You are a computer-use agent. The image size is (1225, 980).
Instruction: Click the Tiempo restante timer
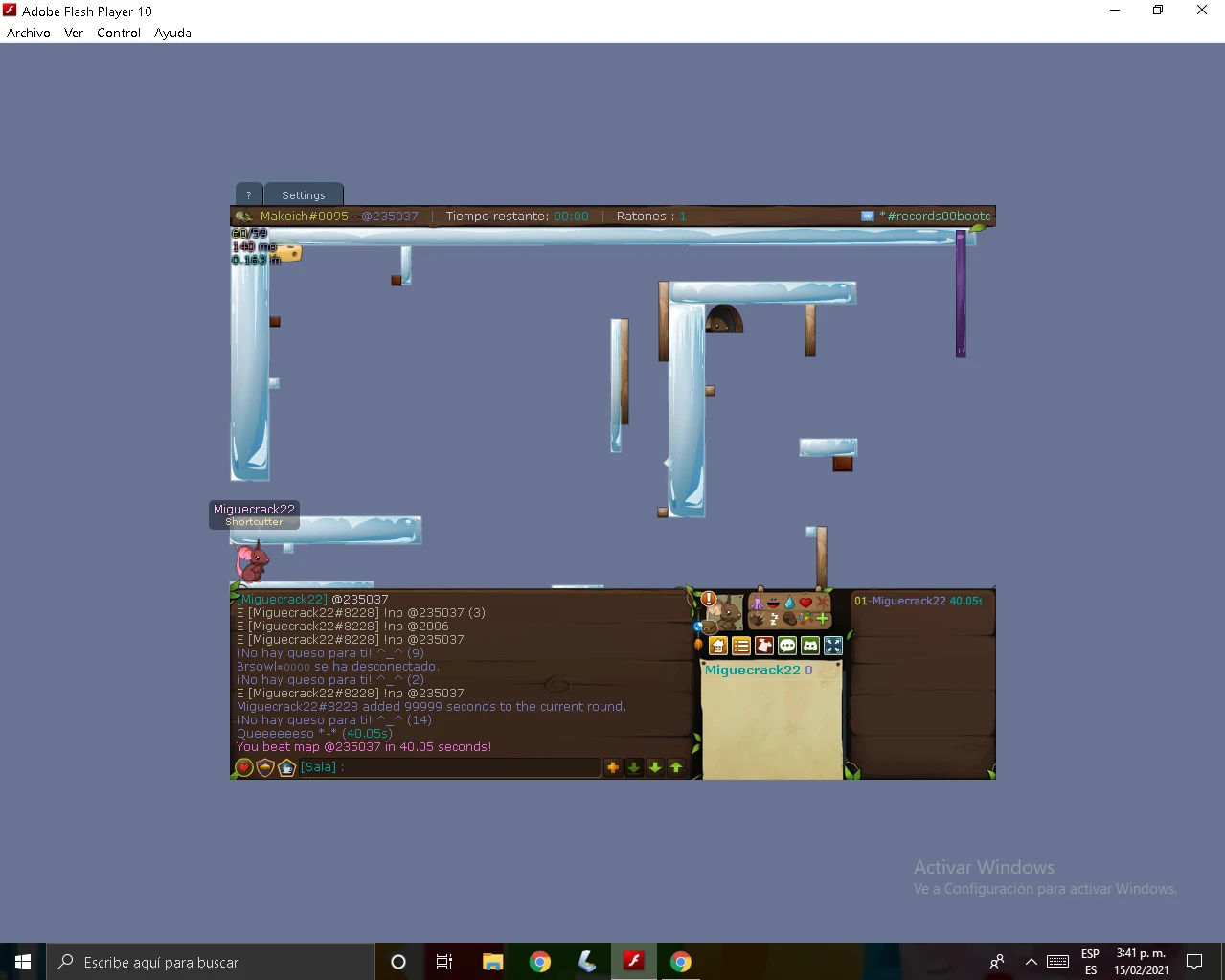point(517,217)
